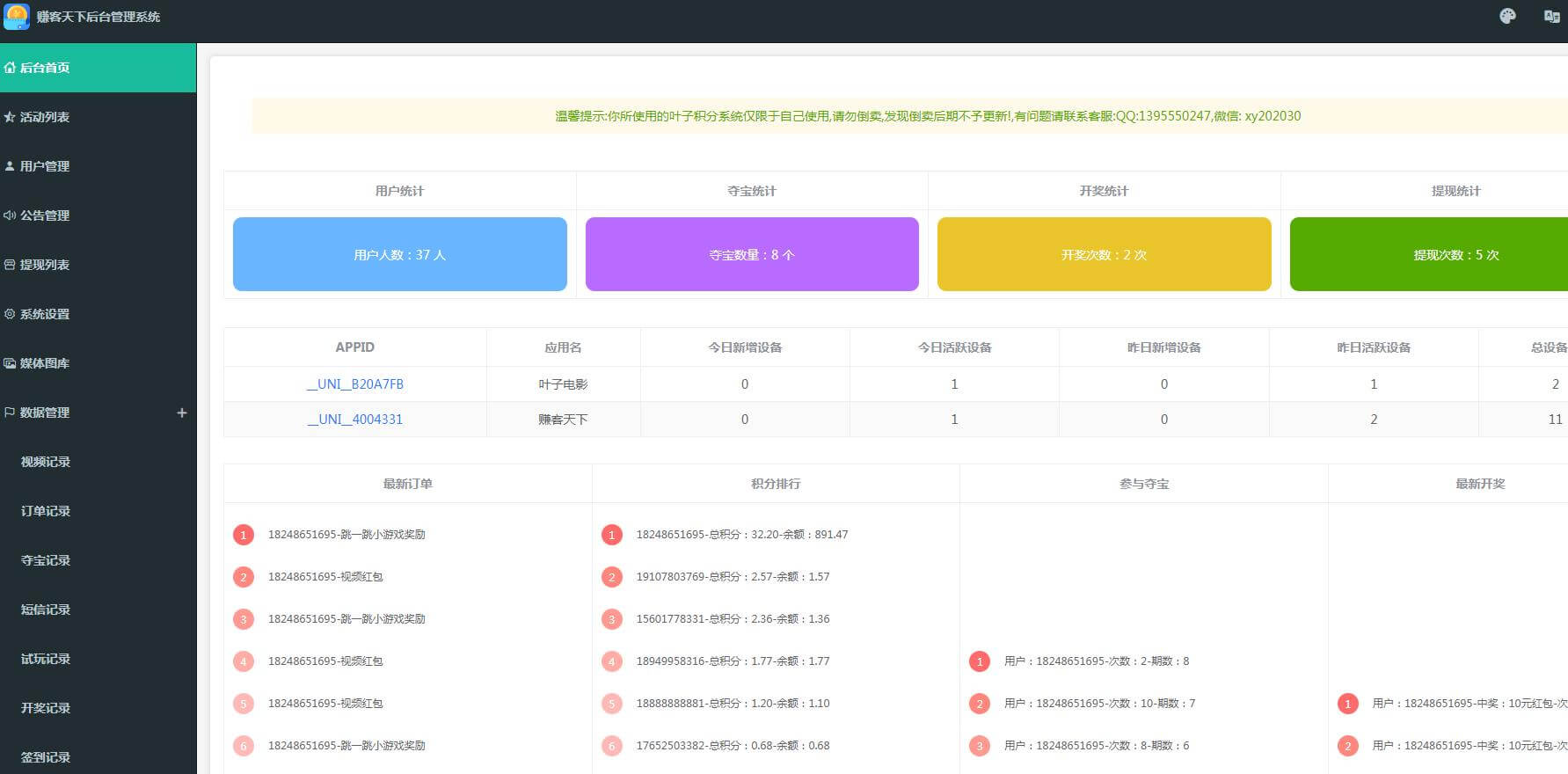Click the home icon beside 后台首页
The image size is (1568, 774).
coord(10,68)
